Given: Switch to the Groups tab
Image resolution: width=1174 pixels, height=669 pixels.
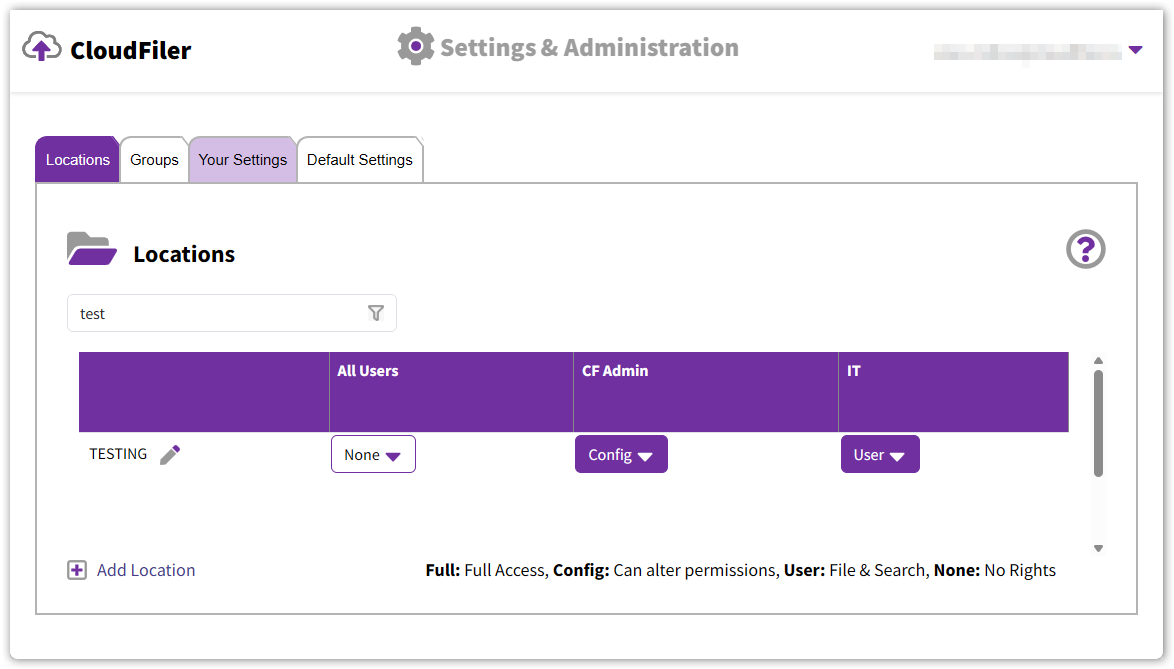Looking at the screenshot, I should point(154,160).
